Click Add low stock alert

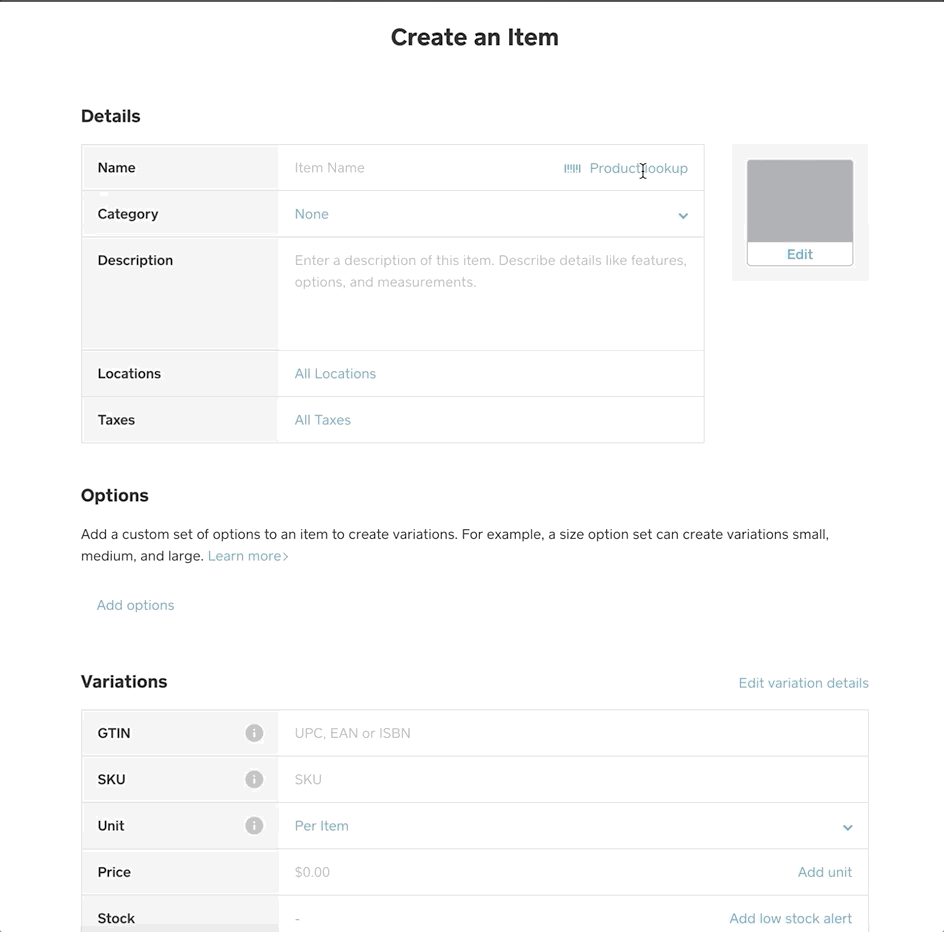click(790, 918)
